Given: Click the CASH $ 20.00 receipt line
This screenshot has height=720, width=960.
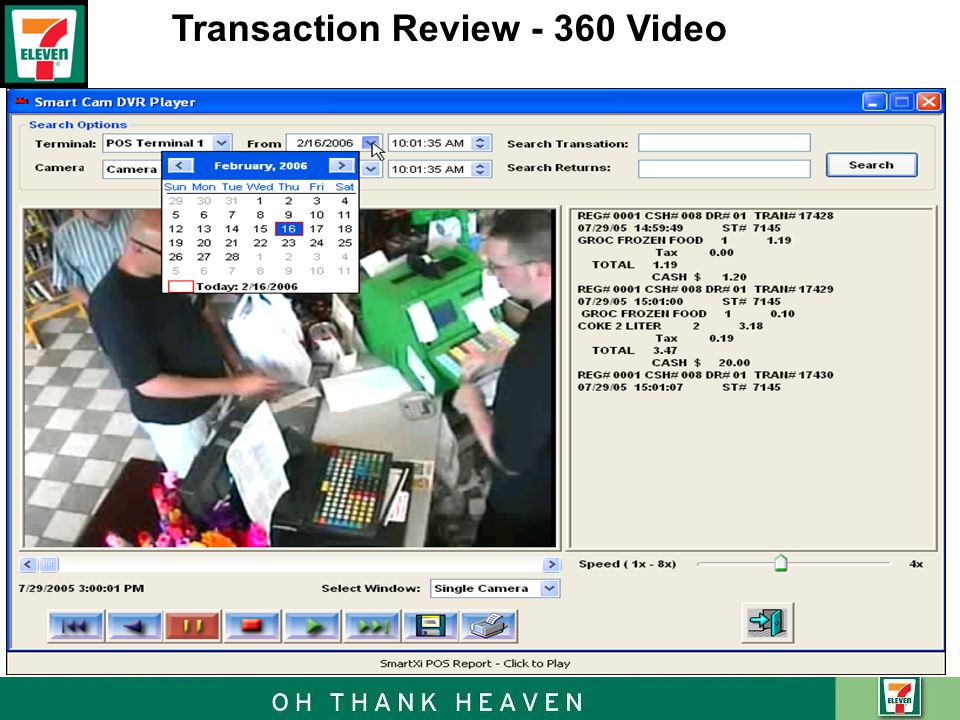Looking at the screenshot, I should coord(700,362).
